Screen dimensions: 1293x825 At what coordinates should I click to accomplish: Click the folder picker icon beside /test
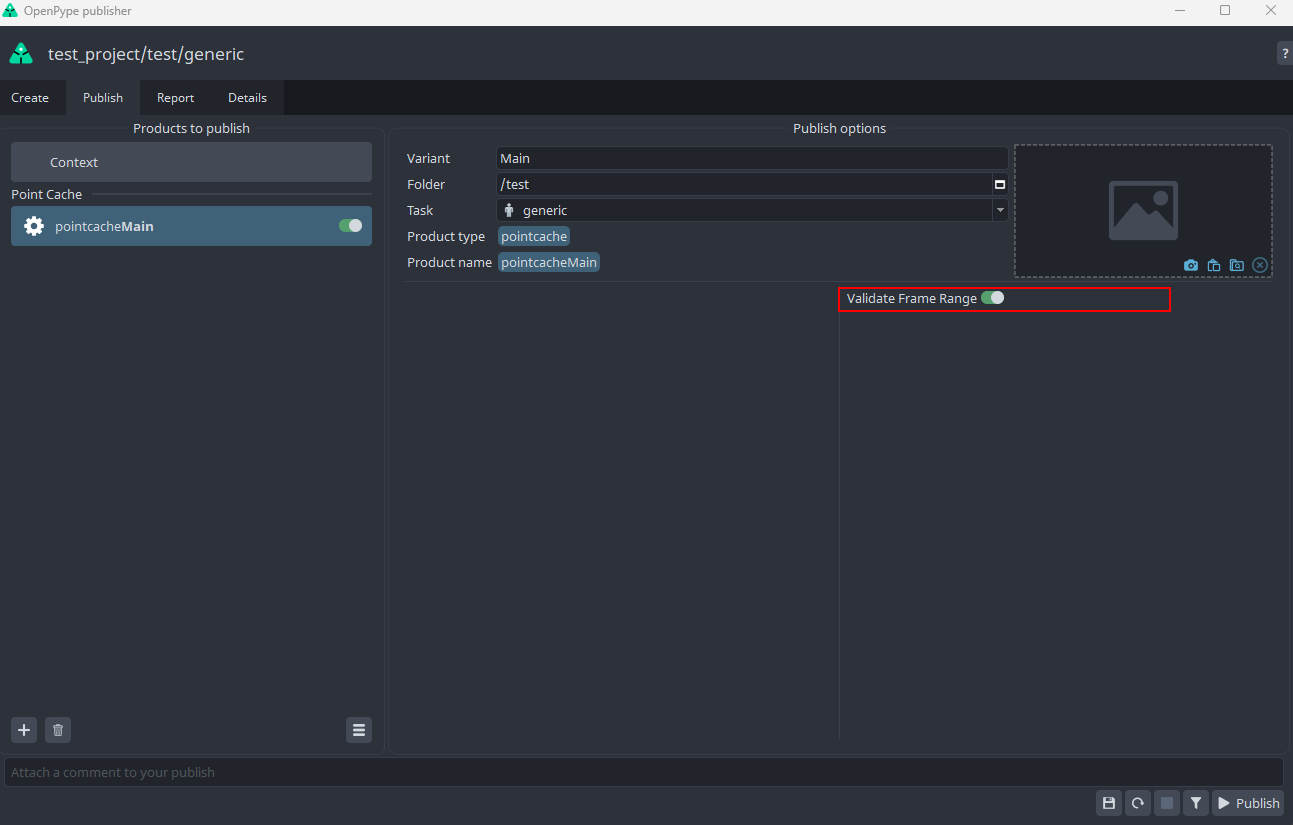pos(999,184)
